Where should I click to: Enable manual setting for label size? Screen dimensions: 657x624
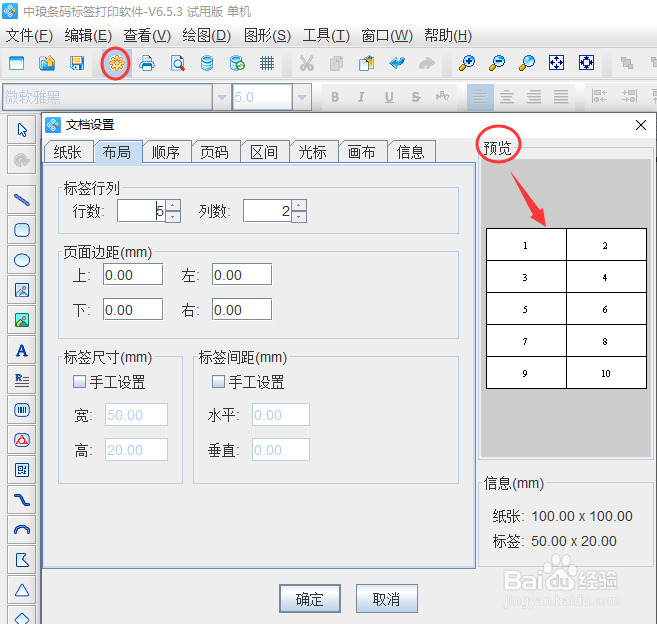pyautogui.click(x=79, y=382)
